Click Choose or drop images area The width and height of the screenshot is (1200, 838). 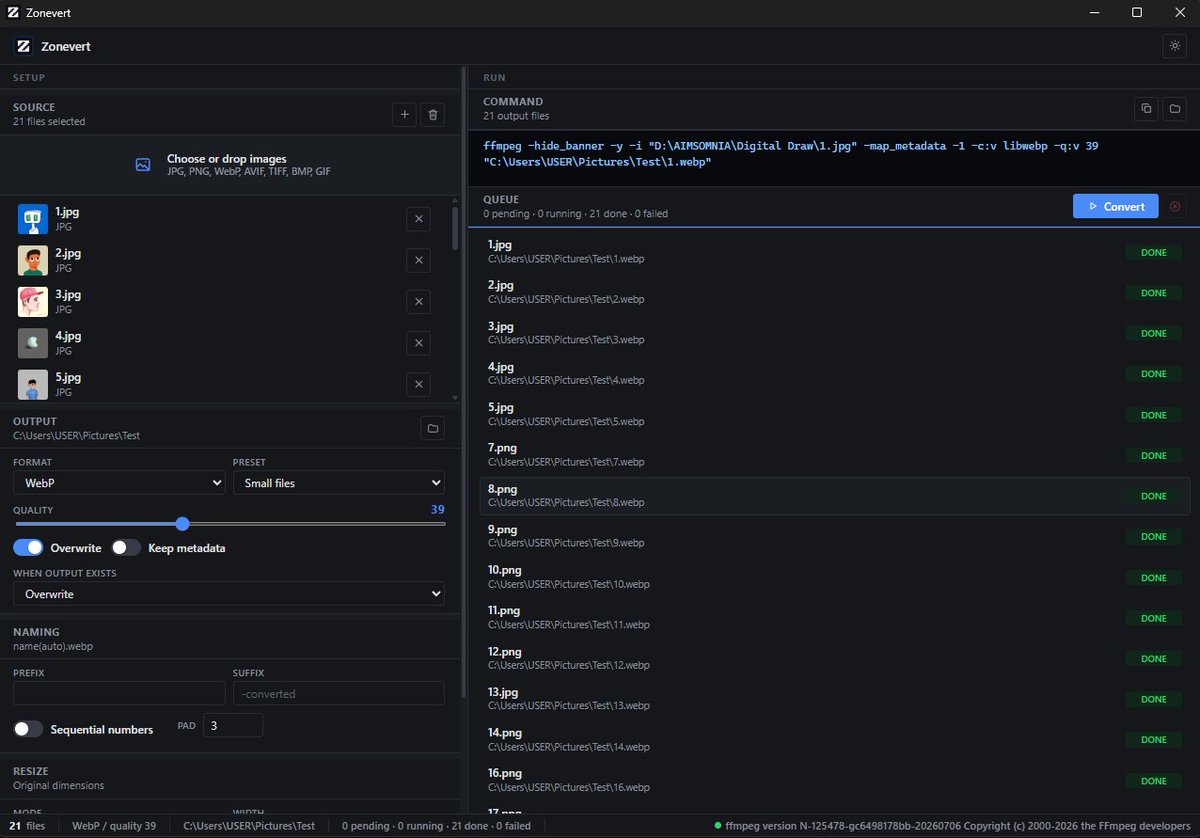[x=230, y=165]
